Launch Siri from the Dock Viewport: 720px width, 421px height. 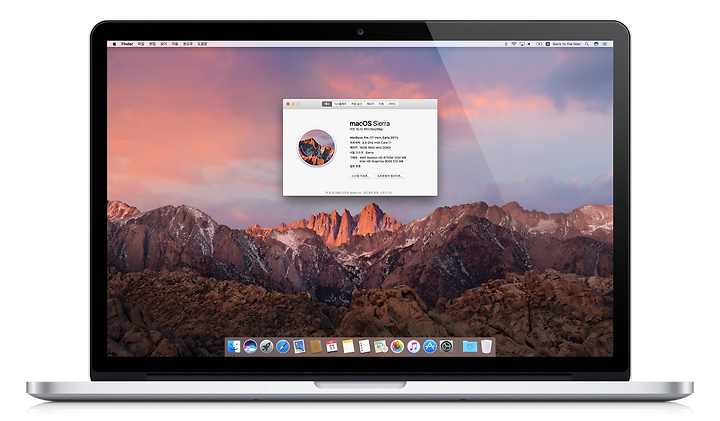[x=250, y=346]
